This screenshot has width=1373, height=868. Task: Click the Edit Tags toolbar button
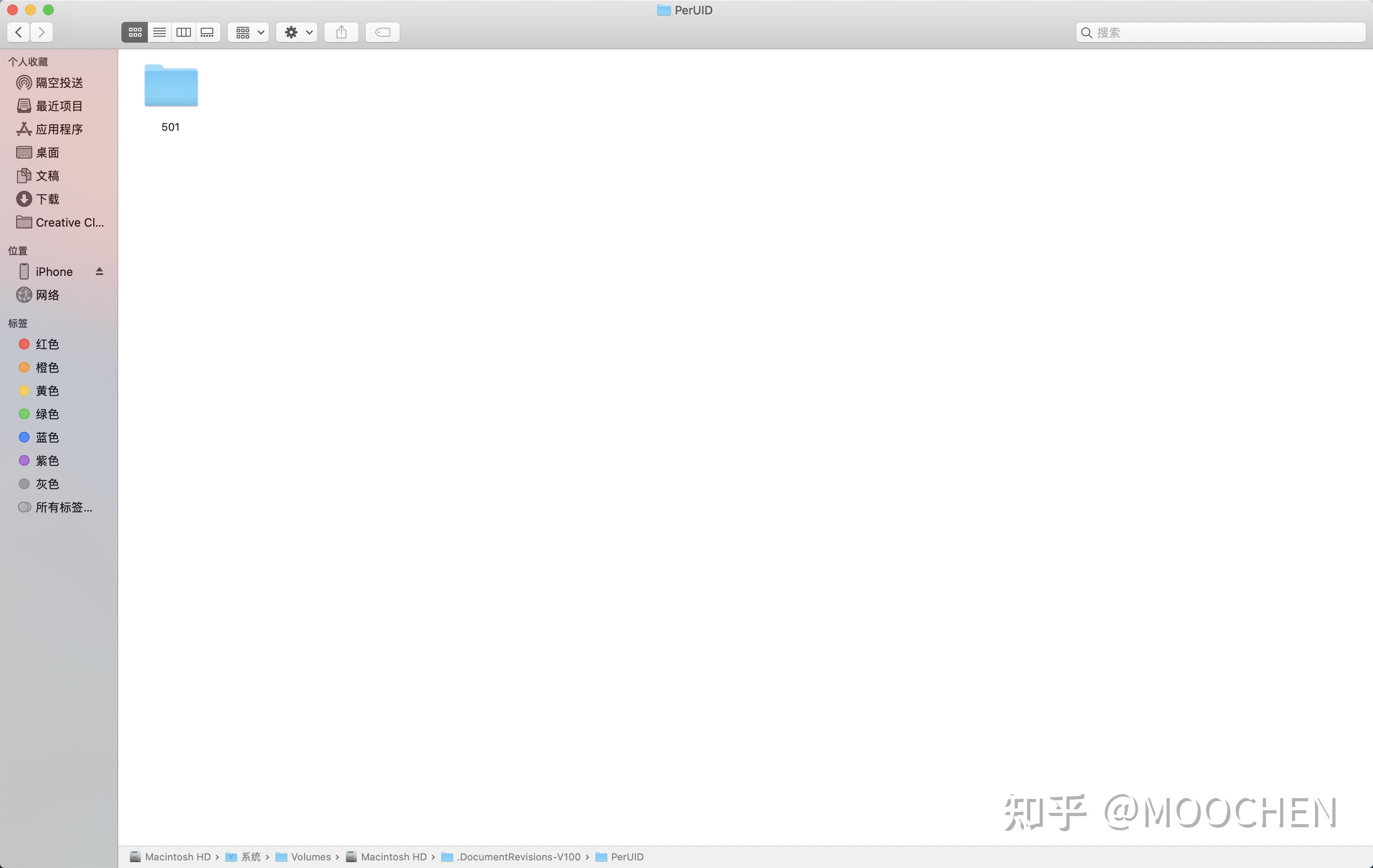point(382,33)
